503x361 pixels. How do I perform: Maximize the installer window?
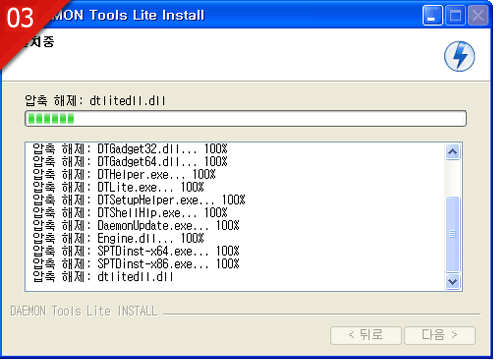click(455, 16)
